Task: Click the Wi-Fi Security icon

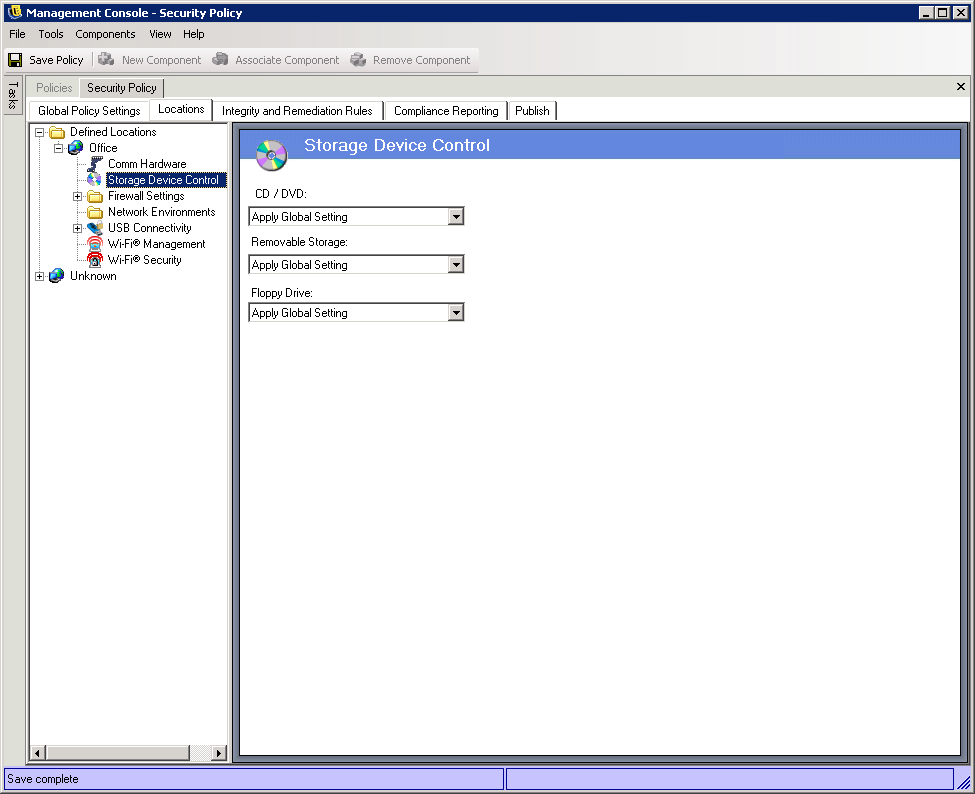Action: [x=95, y=260]
